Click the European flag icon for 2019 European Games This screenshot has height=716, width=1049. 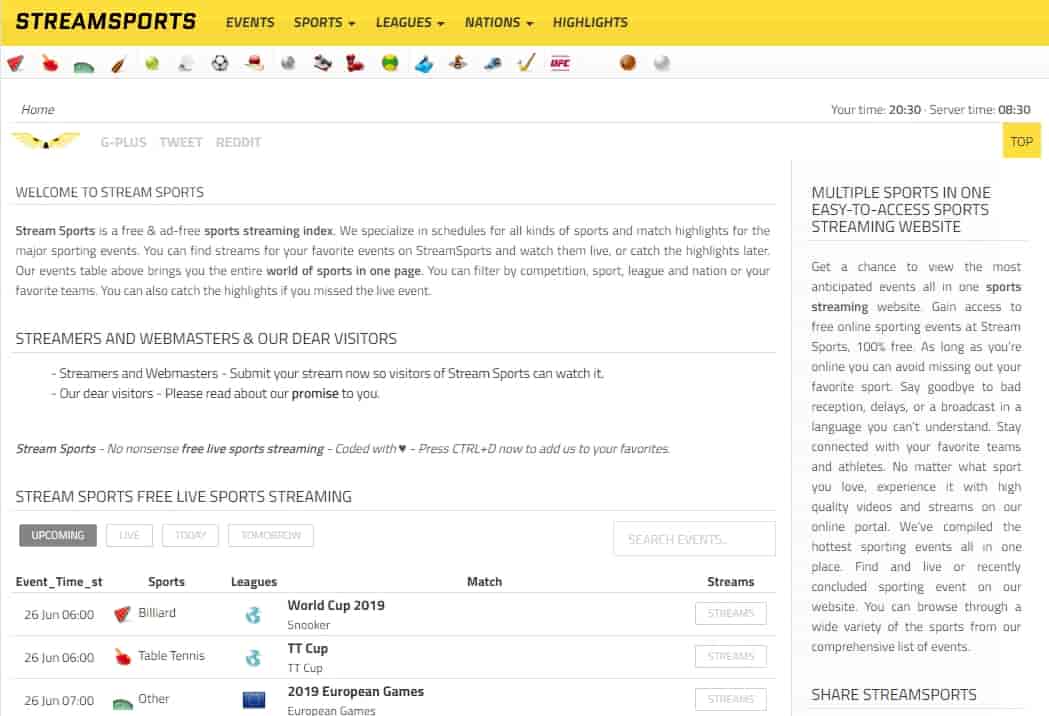click(254, 700)
